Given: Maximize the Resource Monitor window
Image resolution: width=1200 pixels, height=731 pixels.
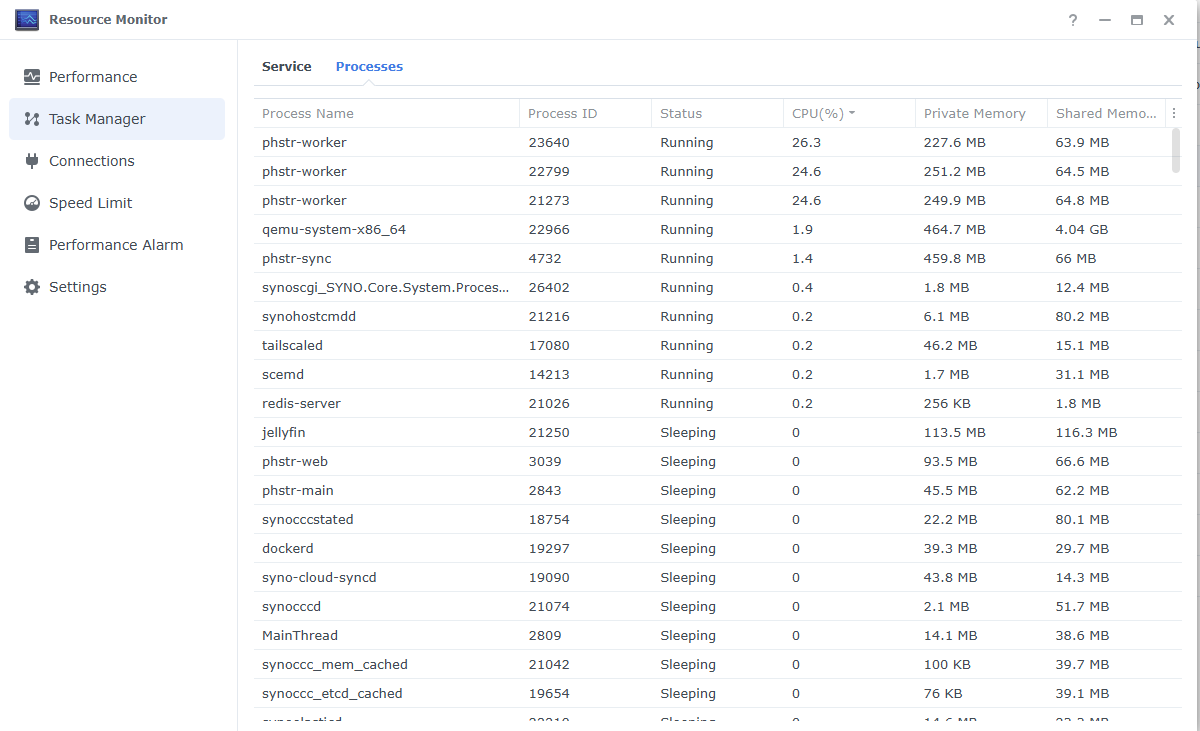Looking at the screenshot, I should pyautogui.click(x=1137, y=20).
